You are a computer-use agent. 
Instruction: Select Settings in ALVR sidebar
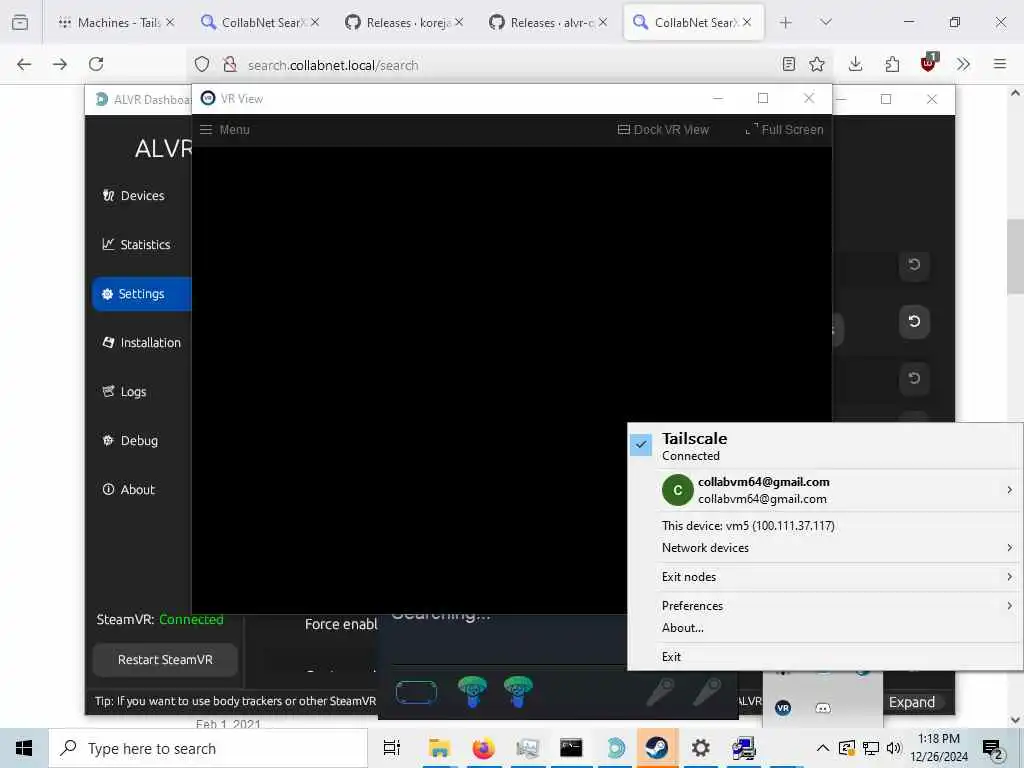pyautogui.click(x=142, y=294)
